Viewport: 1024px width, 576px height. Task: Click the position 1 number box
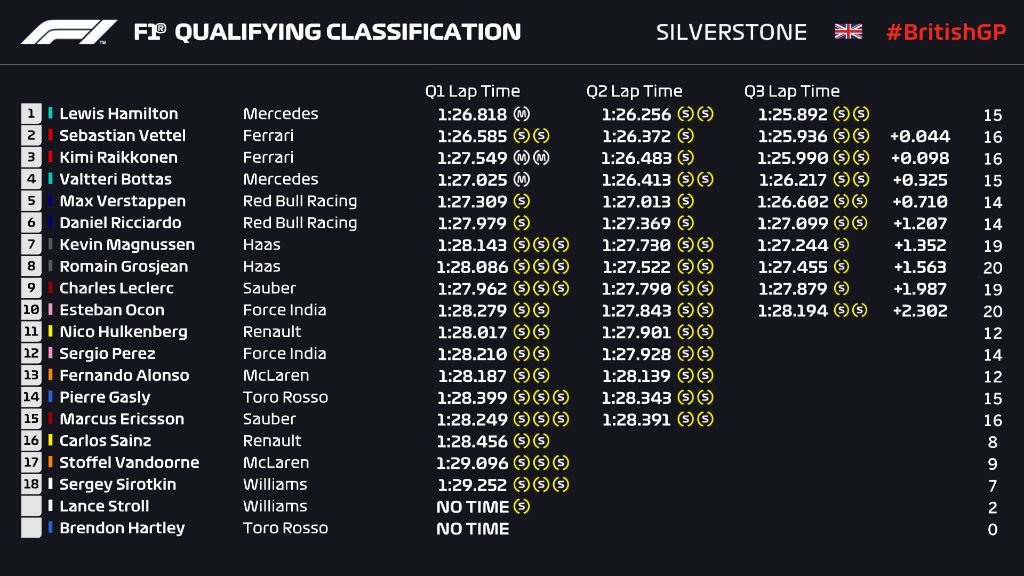pyautogui.click(x=31, y=114)
